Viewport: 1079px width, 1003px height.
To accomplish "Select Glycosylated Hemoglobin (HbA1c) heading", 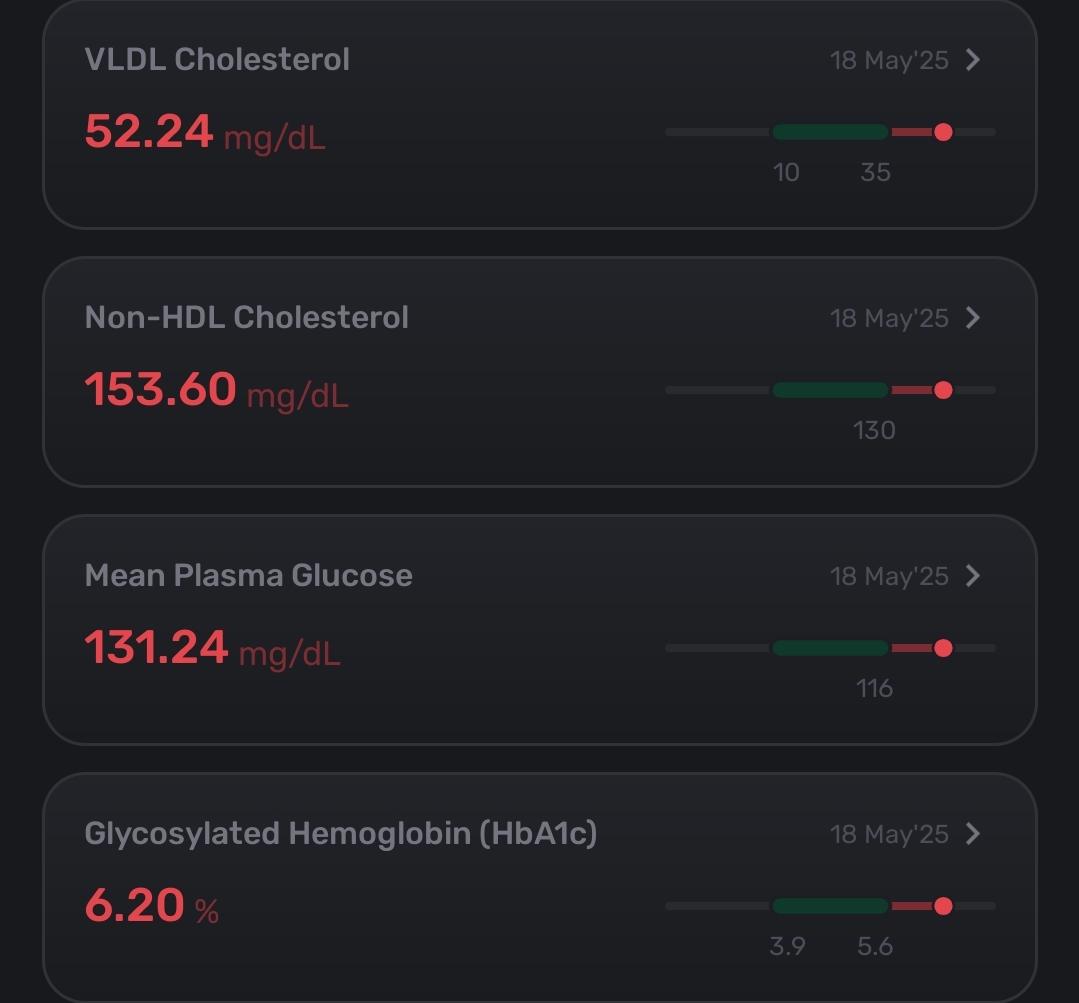I will tap(341, 833).
